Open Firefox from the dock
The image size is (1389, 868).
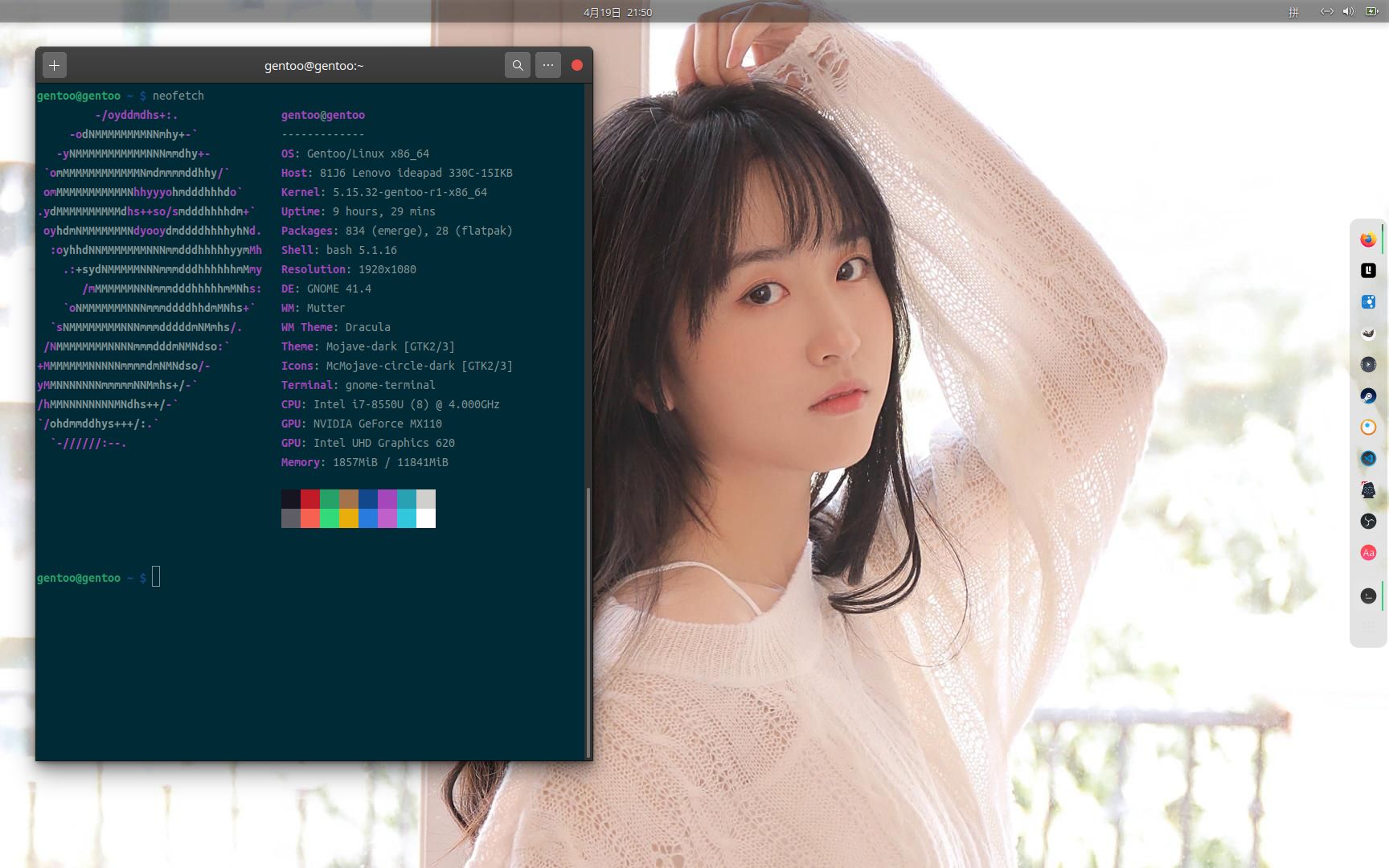(x=1368, y=240)
